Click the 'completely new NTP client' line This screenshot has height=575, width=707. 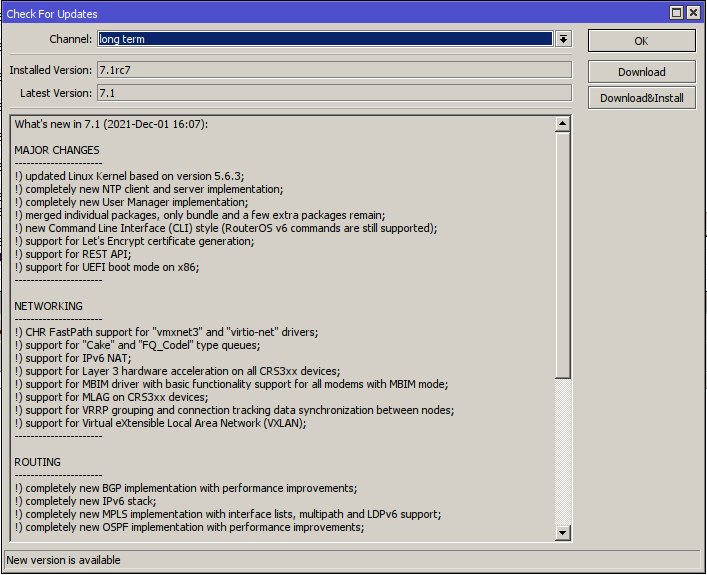click(x=149, y=189)
